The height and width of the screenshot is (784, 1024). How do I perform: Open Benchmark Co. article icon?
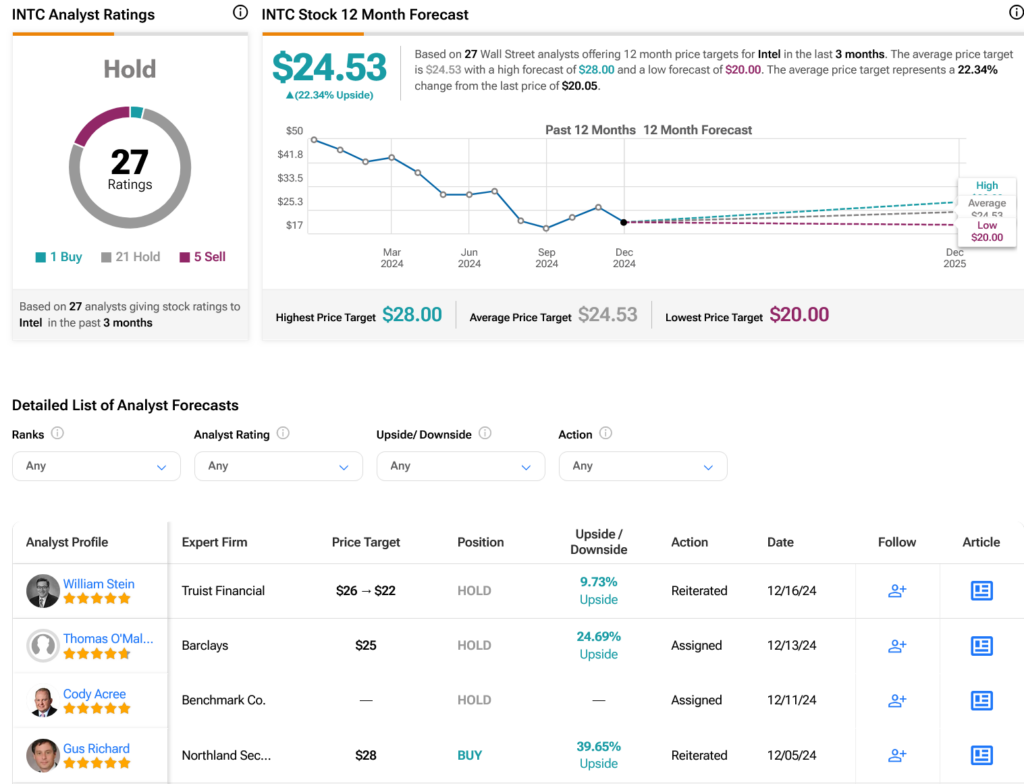pyautogui.click(x=982, y=701)
